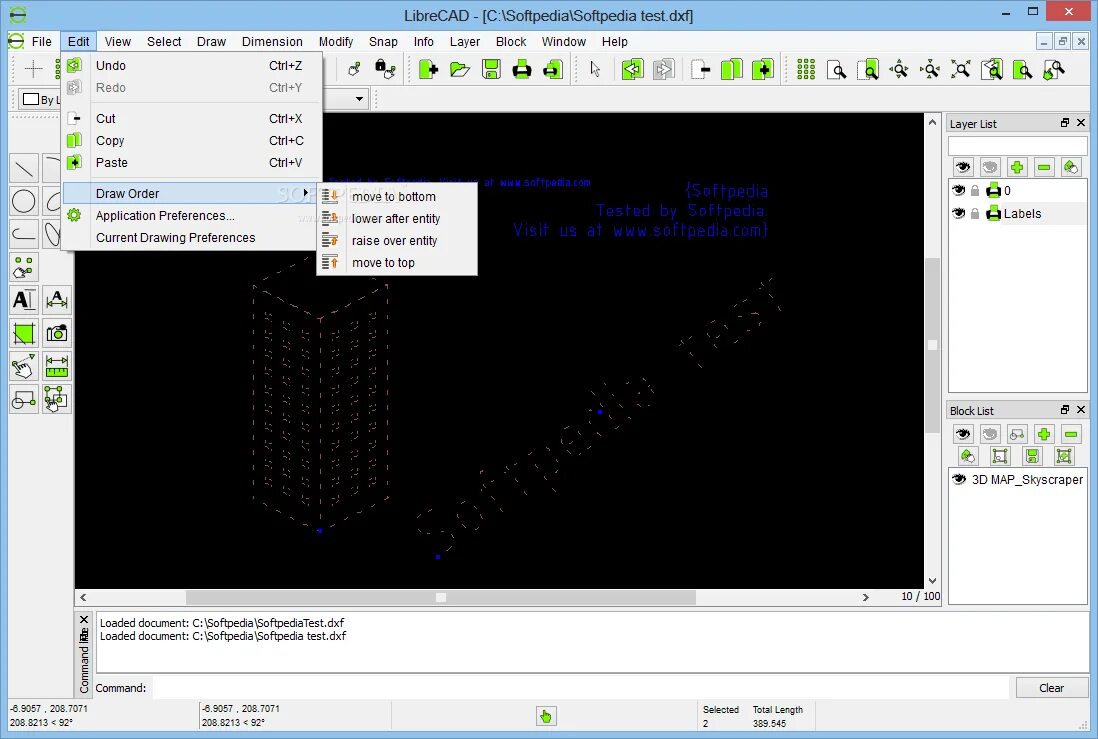Choose 'lower after entity' menu entry
Image resolution: width=1098 pixels, height=739 pixels.
pos(397,219)
